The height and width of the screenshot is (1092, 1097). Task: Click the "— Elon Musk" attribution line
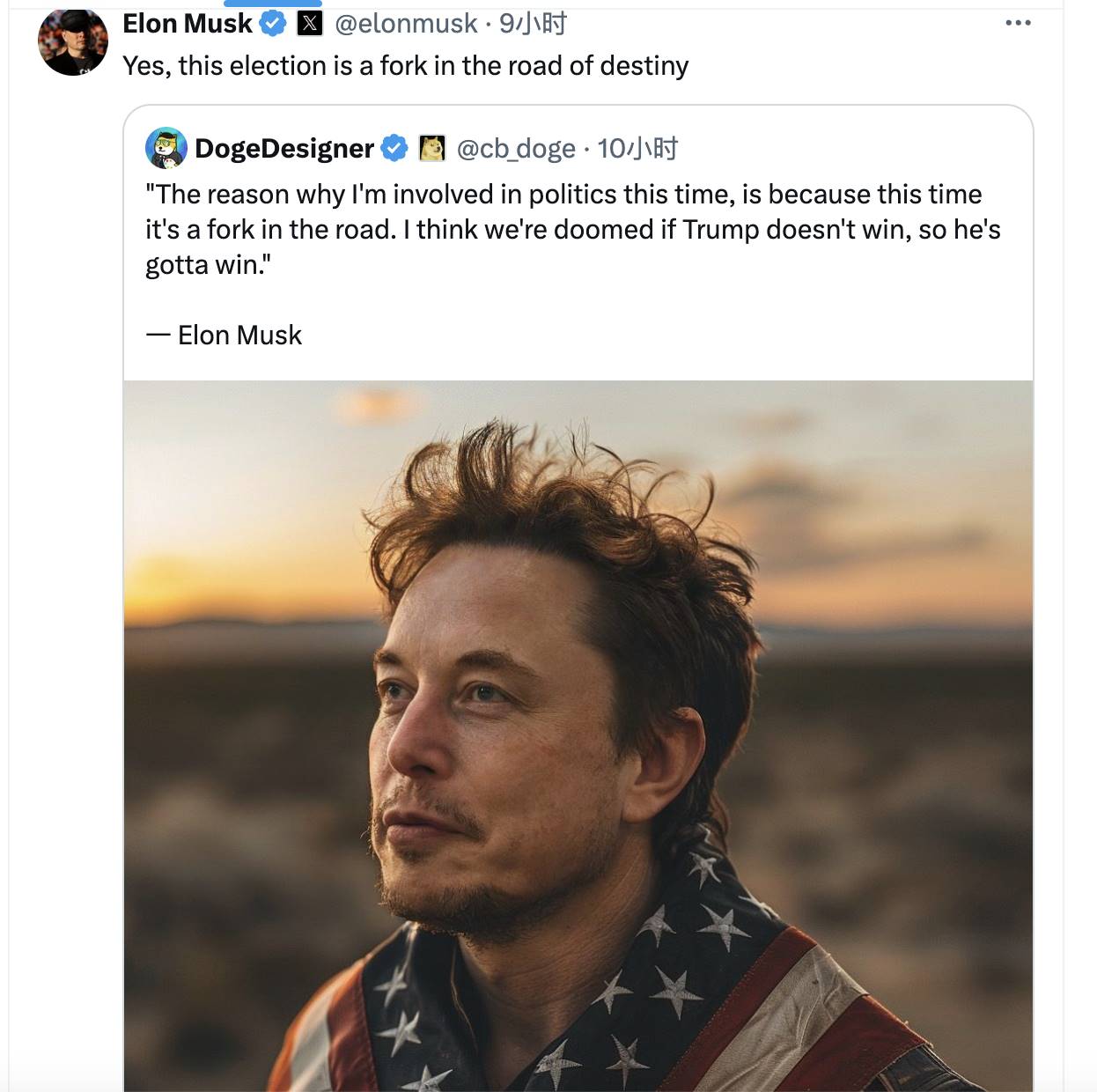point(224,336)
